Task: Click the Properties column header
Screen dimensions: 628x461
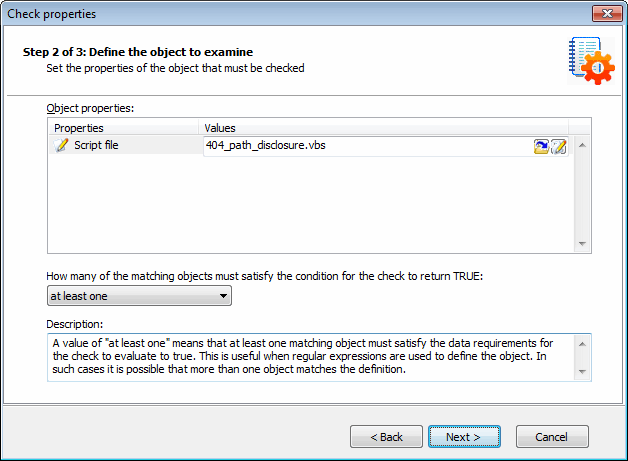Action: pyautogui.click(x=124, y=128)
